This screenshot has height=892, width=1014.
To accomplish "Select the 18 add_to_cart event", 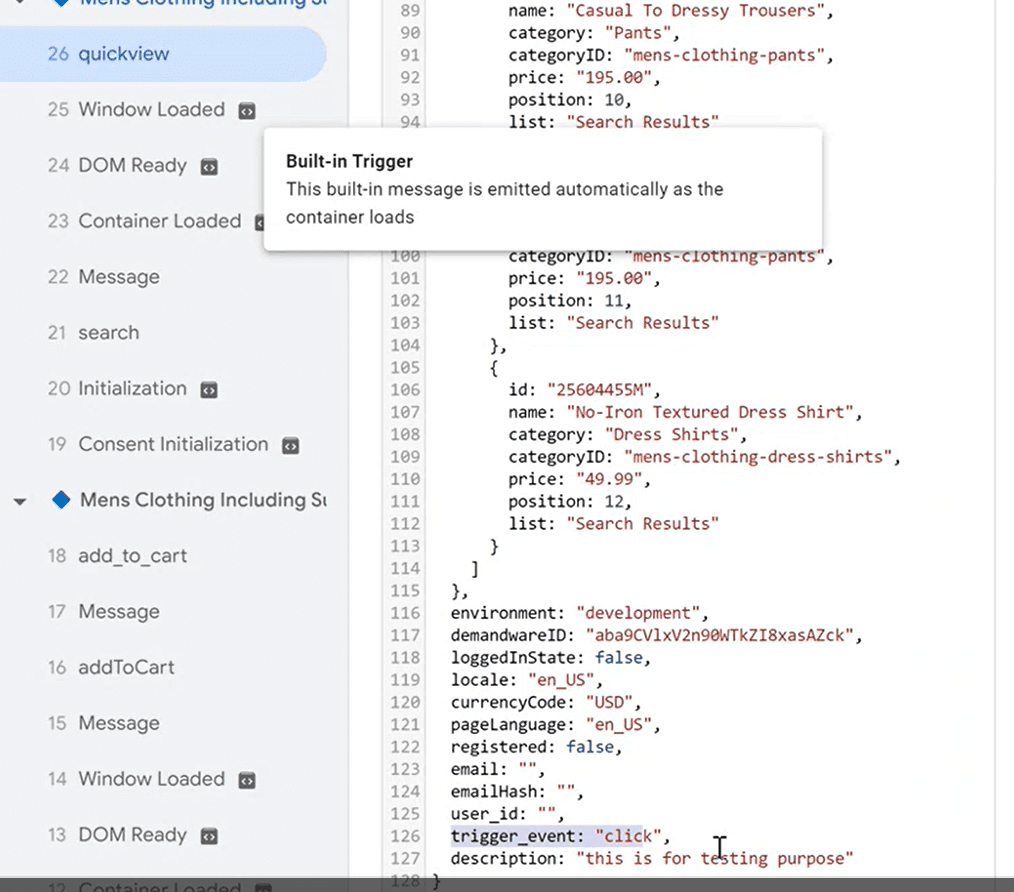I will (x=132, y=556).
